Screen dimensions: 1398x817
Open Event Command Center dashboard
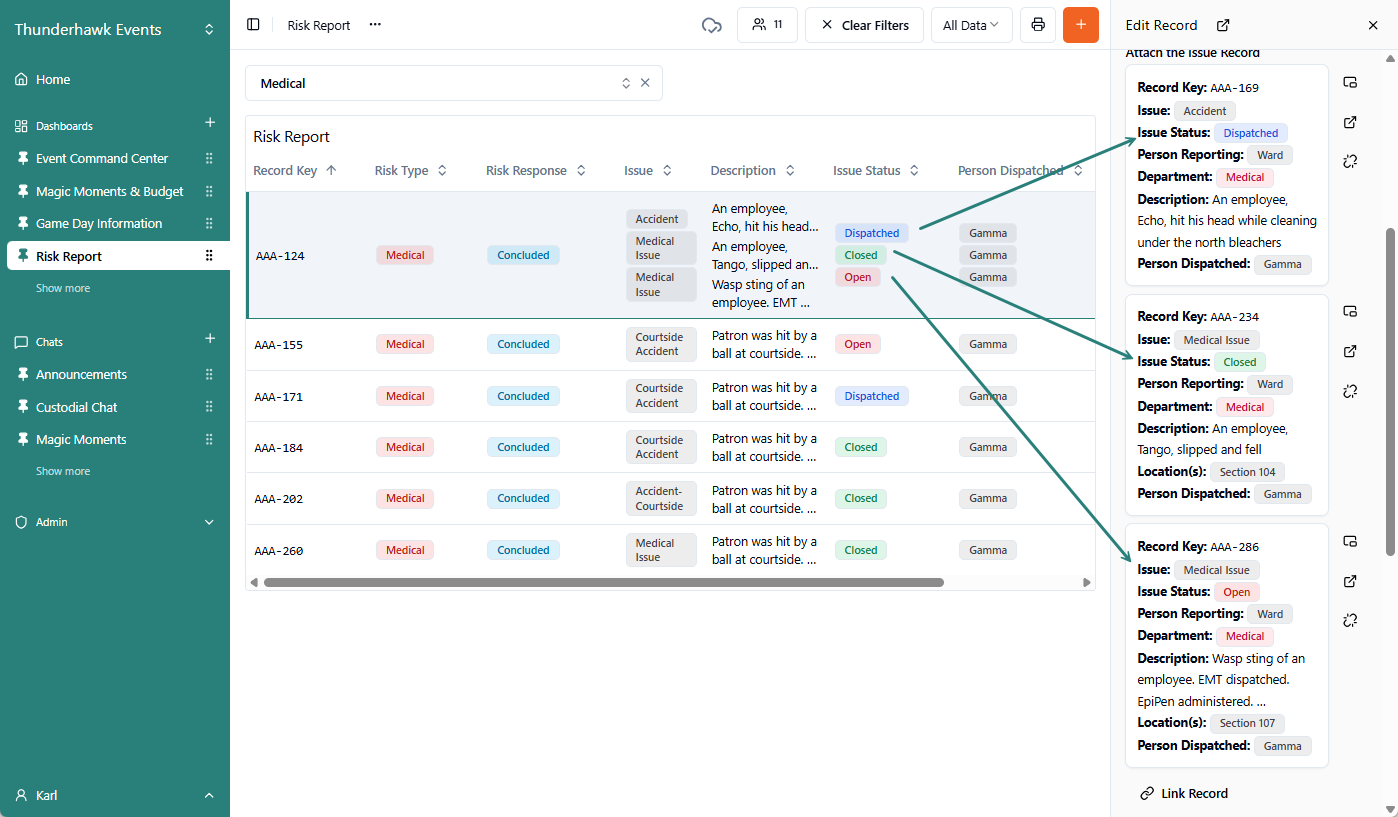pos(102,158)
